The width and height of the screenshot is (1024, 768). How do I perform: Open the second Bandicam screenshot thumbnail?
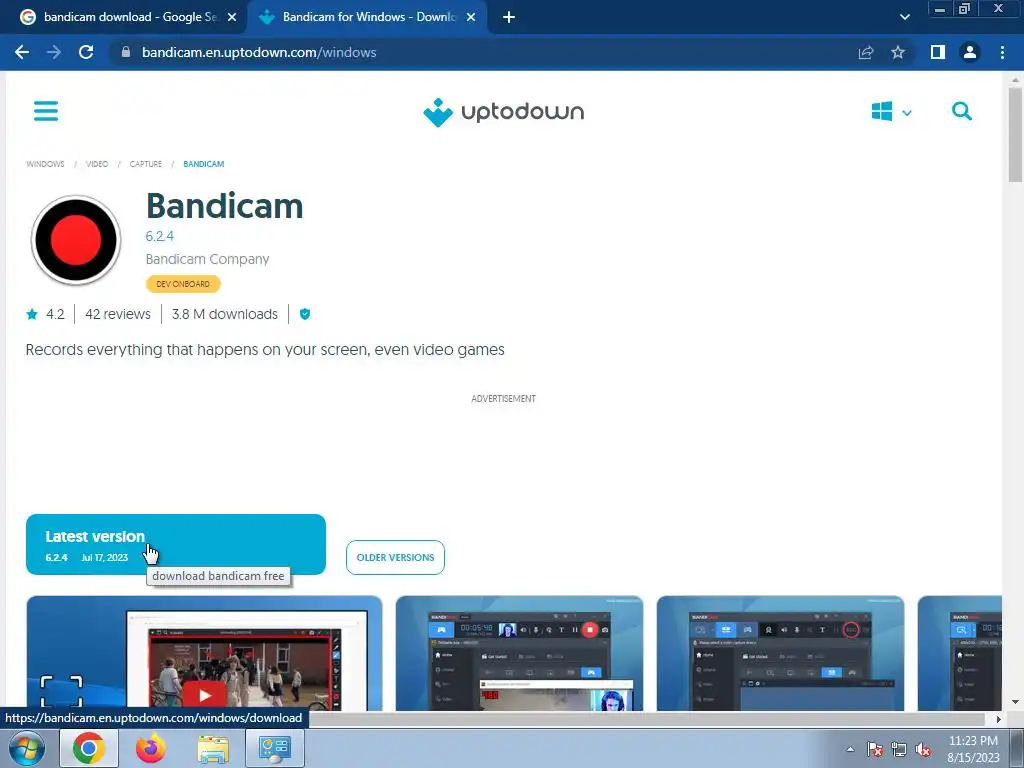click(x=519, y=653)
